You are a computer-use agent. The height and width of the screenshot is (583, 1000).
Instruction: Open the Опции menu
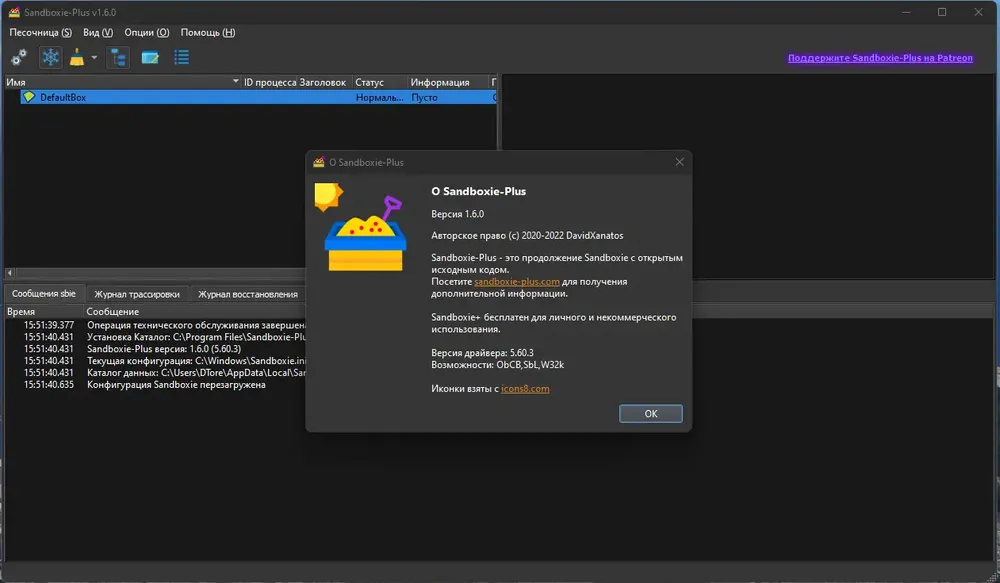point(147,33)
